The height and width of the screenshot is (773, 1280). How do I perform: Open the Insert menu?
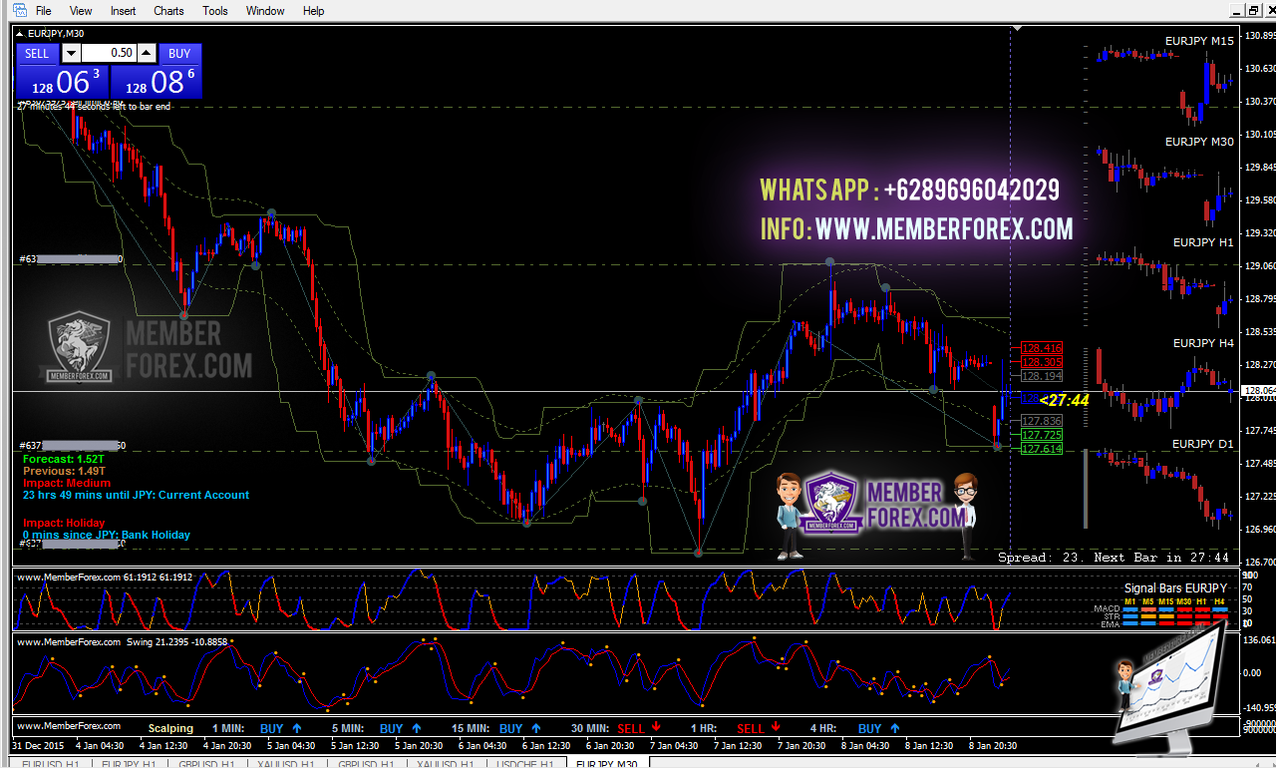coord(123,11)
